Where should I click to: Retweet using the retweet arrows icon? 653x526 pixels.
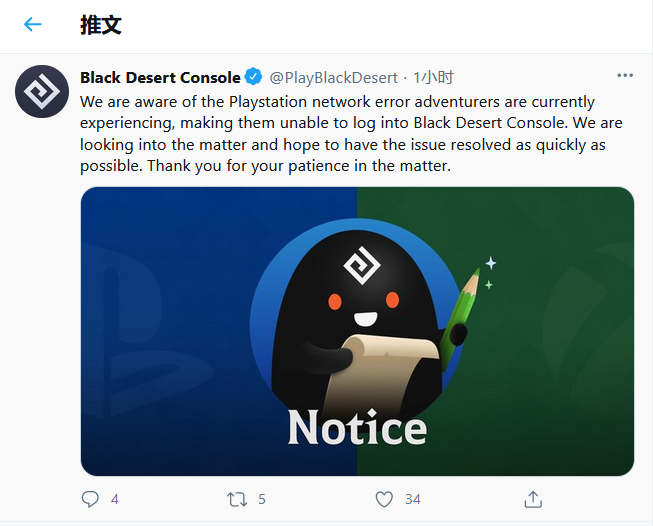(237, 498)
